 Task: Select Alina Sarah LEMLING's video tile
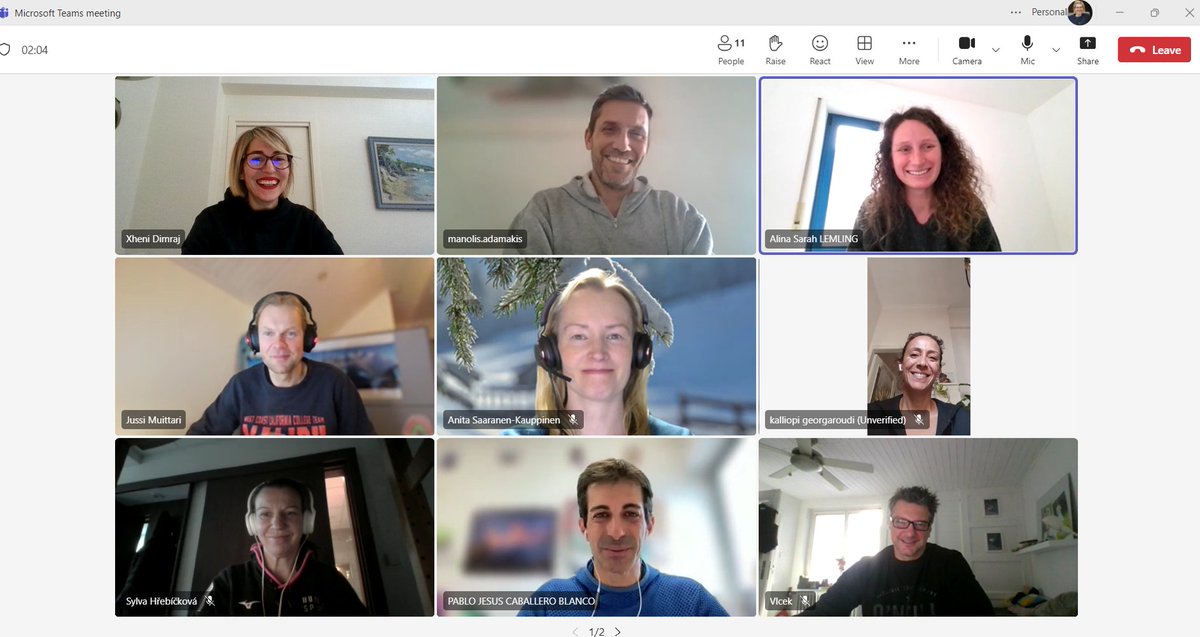pyautogui.click(x=918, y=165)
